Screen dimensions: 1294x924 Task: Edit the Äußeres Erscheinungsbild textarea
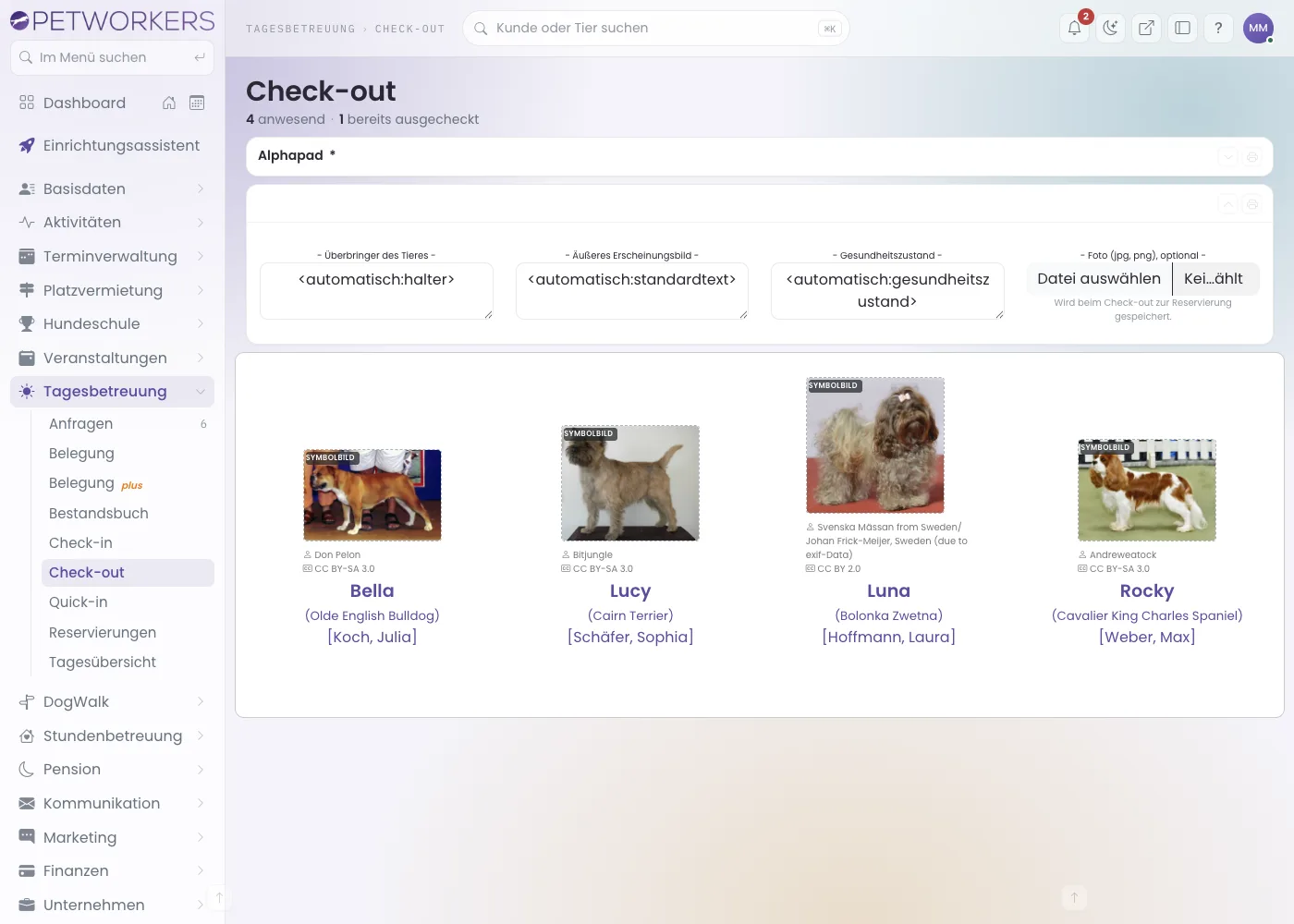[631, 291]
